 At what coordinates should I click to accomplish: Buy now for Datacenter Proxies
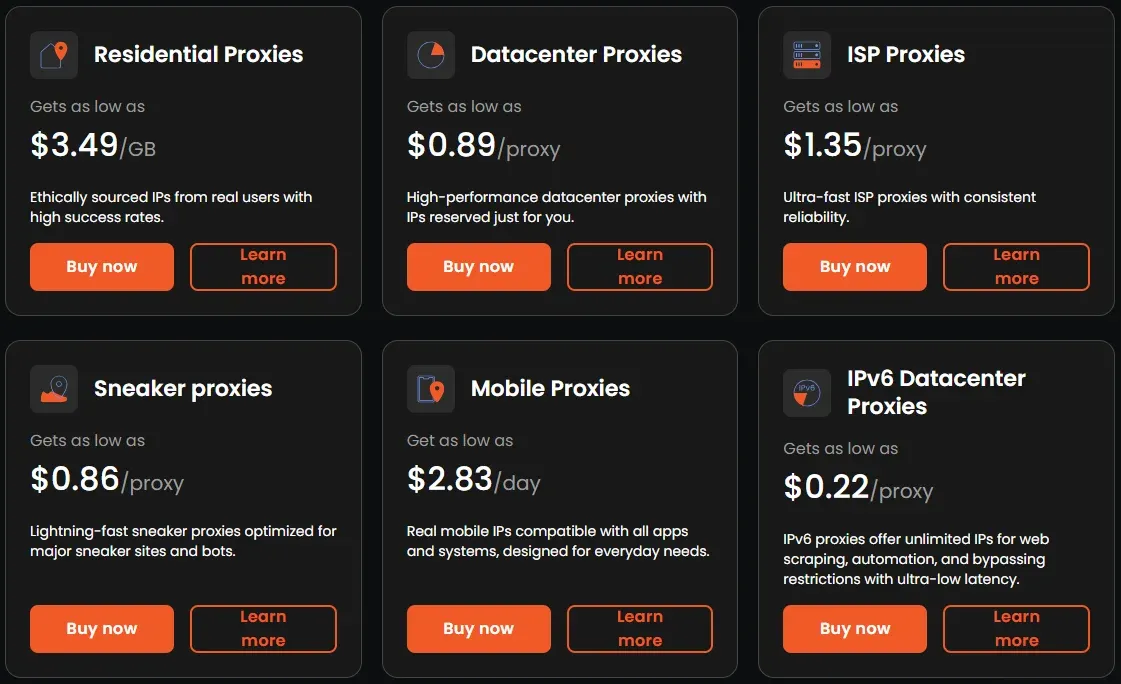(478, 267)
